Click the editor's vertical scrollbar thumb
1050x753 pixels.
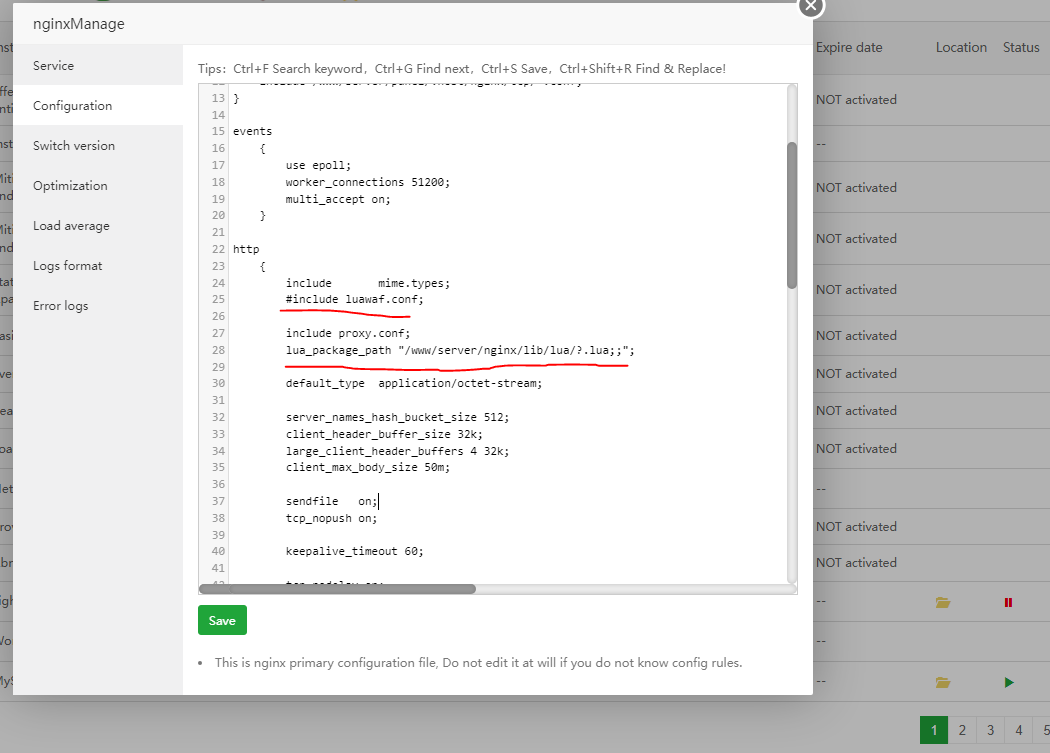pyautogui.click(x=792, y=215)
